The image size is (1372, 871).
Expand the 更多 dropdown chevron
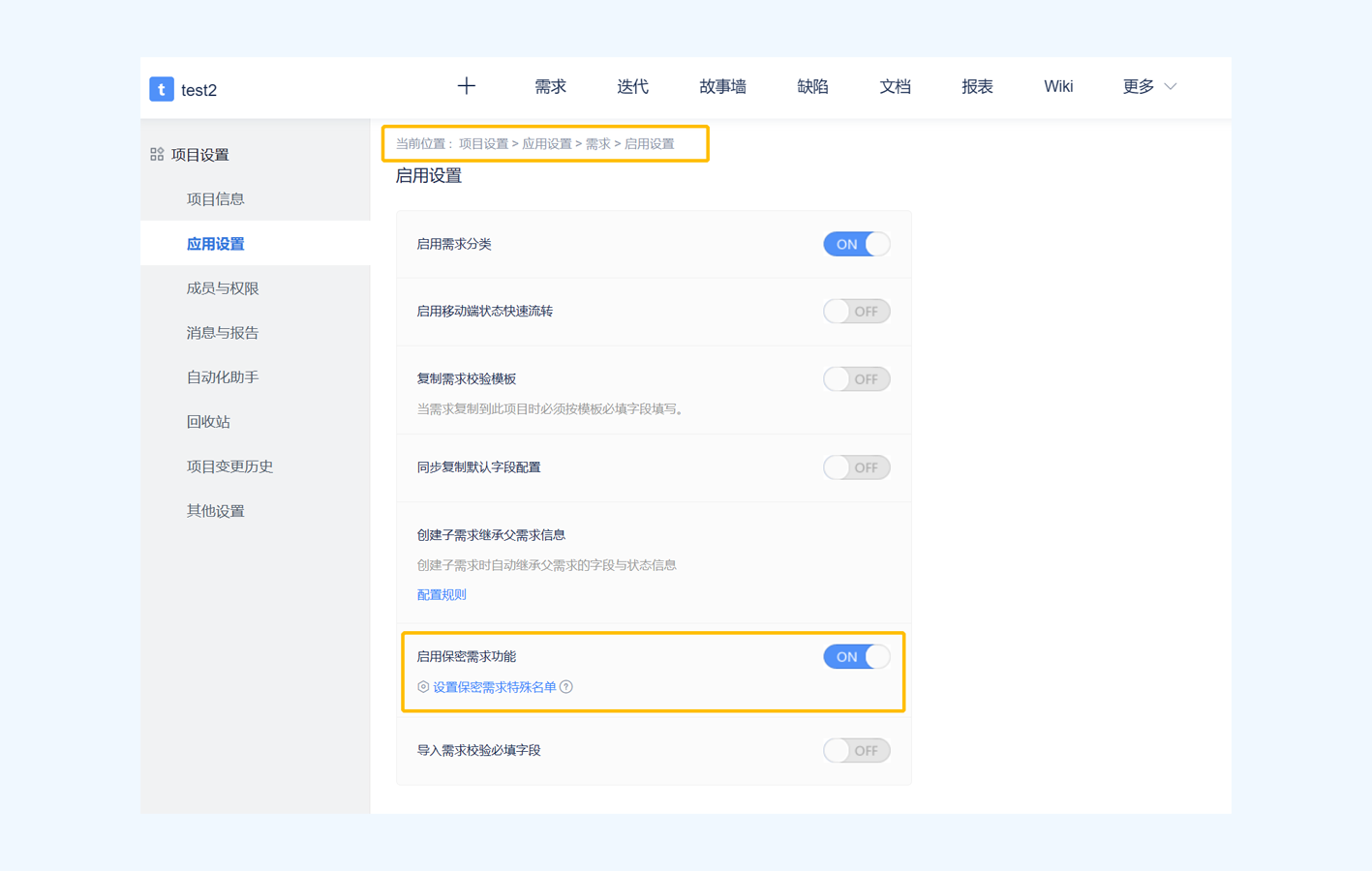(1171, 87)
